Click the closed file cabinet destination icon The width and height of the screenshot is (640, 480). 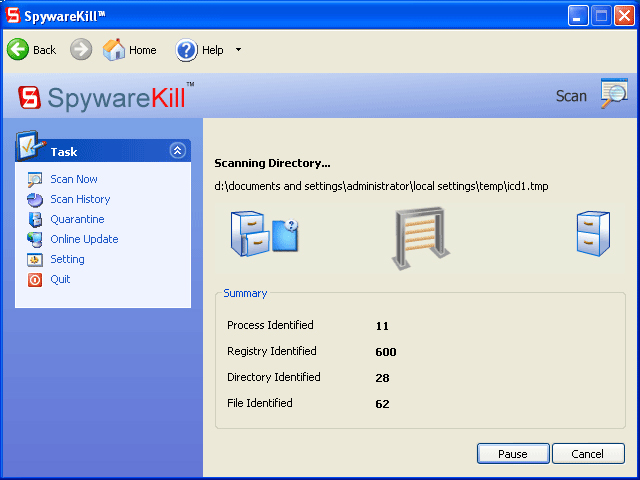click(593, 233)
